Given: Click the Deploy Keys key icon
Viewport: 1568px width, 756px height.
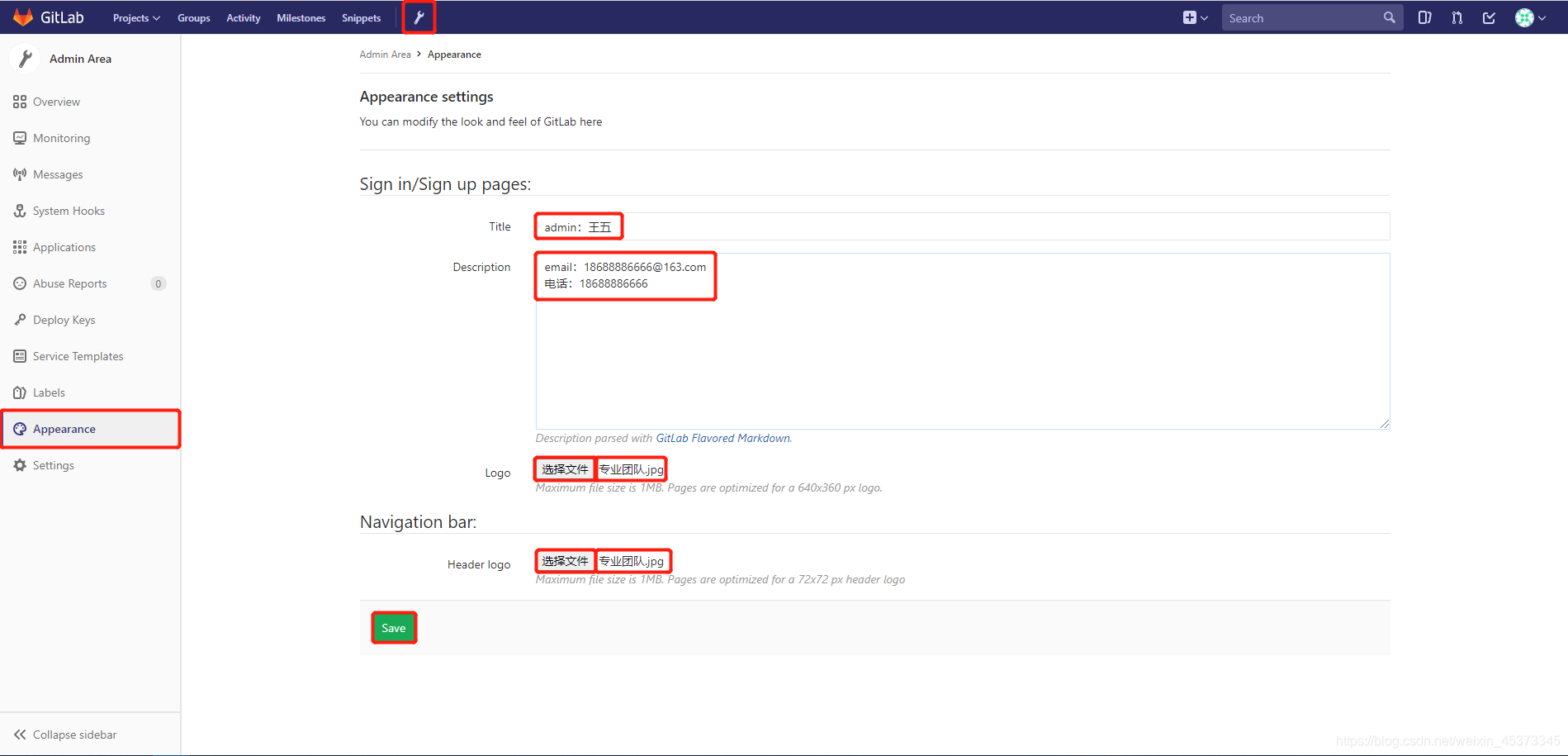Looking at the screenshot, I should coord(20,320).
